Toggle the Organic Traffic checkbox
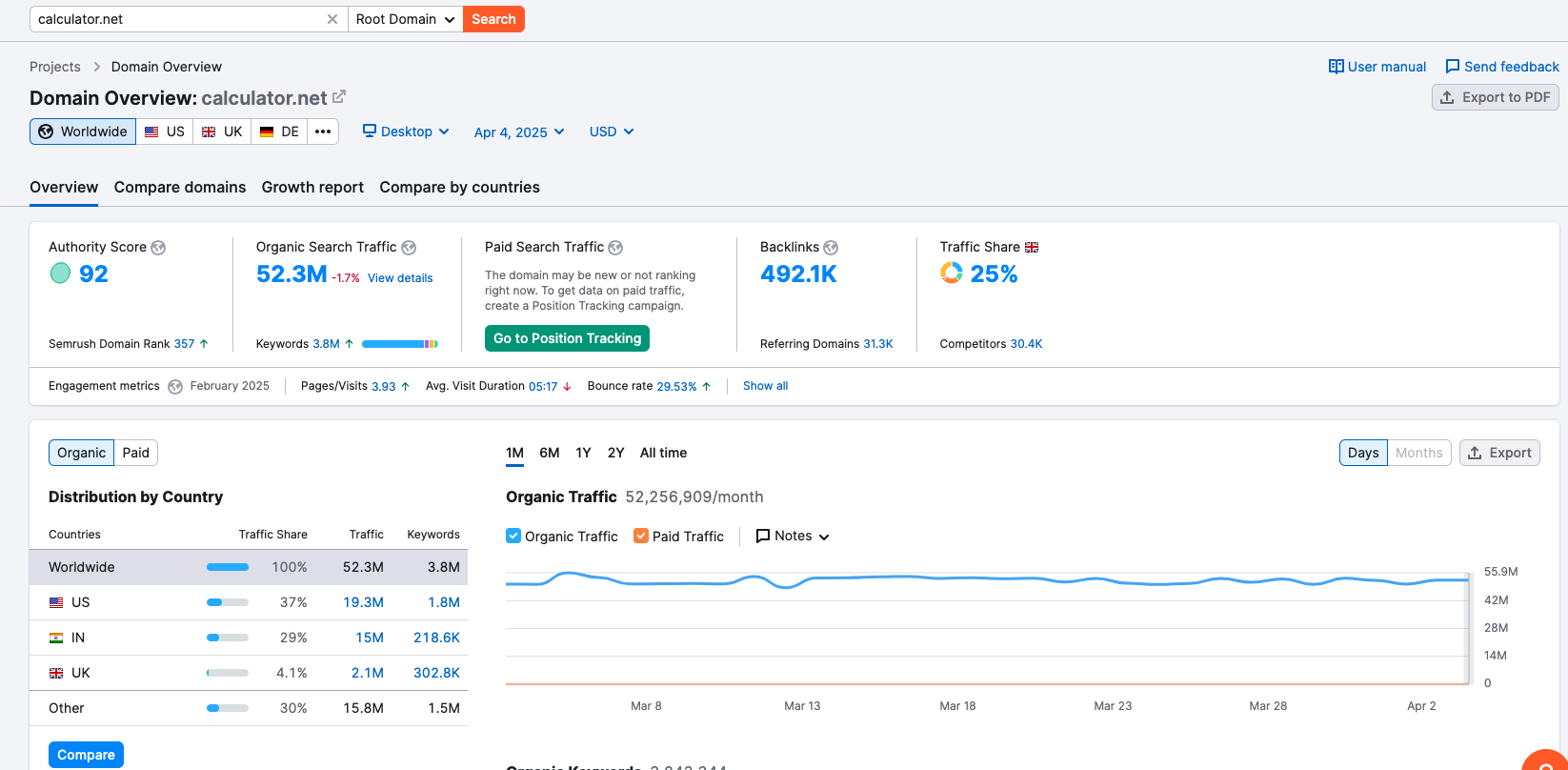Image resolution: width=1568 pixels, height=770 pixels. [513, 536]
